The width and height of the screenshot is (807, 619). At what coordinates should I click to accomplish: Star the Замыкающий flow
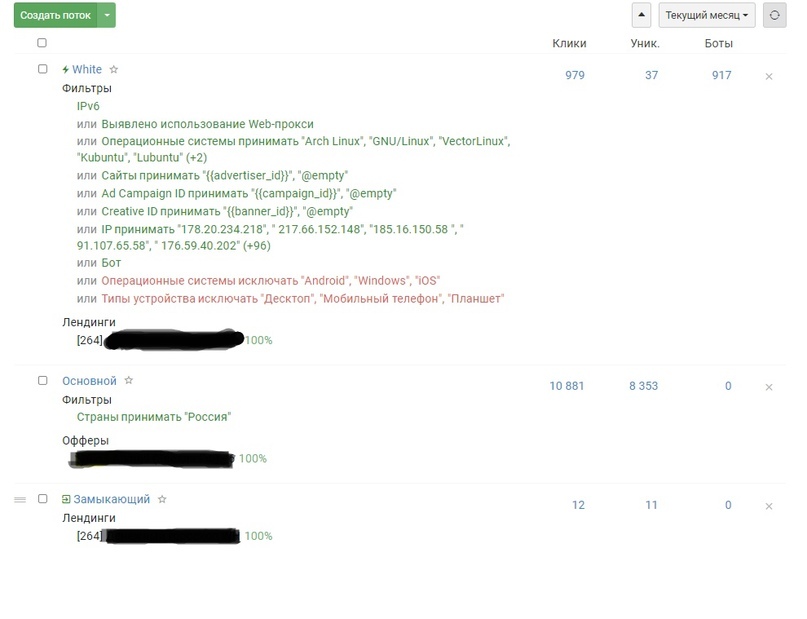[162, 499]
